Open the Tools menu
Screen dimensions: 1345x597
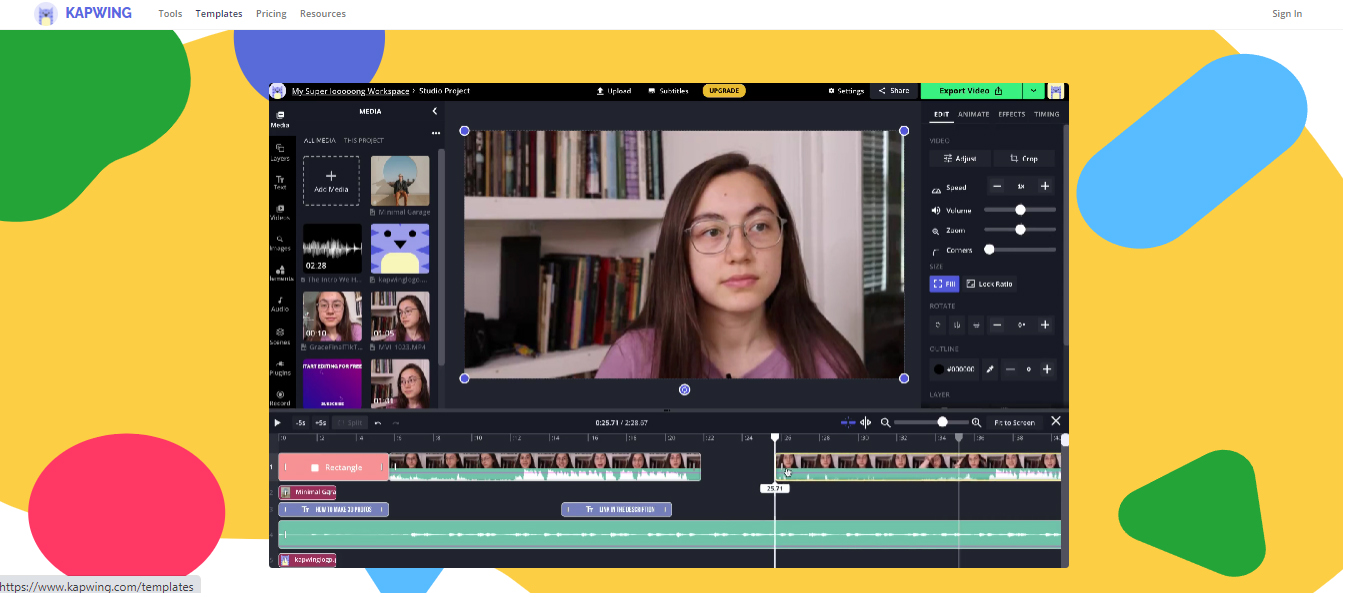[170, 14]
